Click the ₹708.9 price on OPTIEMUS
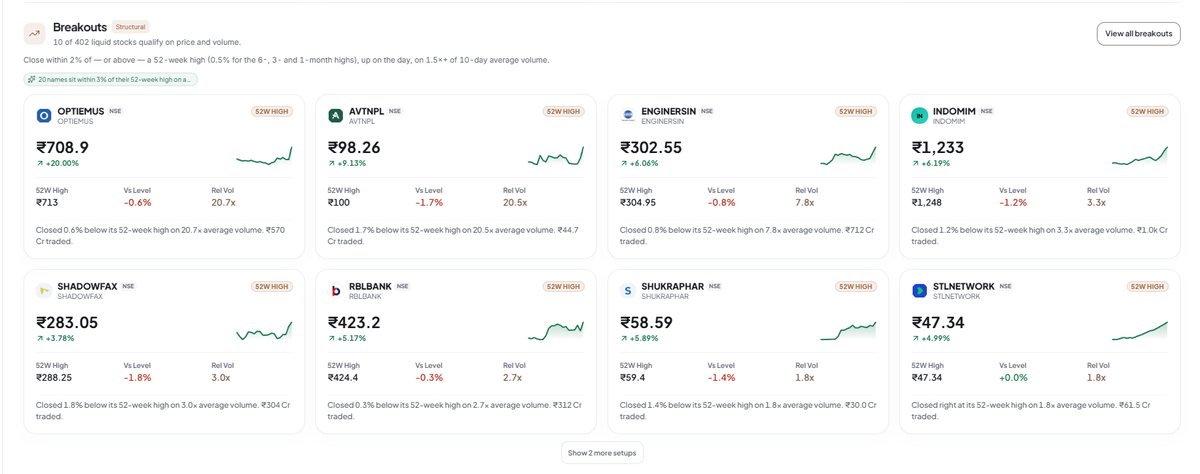The image size is (1200, 474). coord(62,147)
